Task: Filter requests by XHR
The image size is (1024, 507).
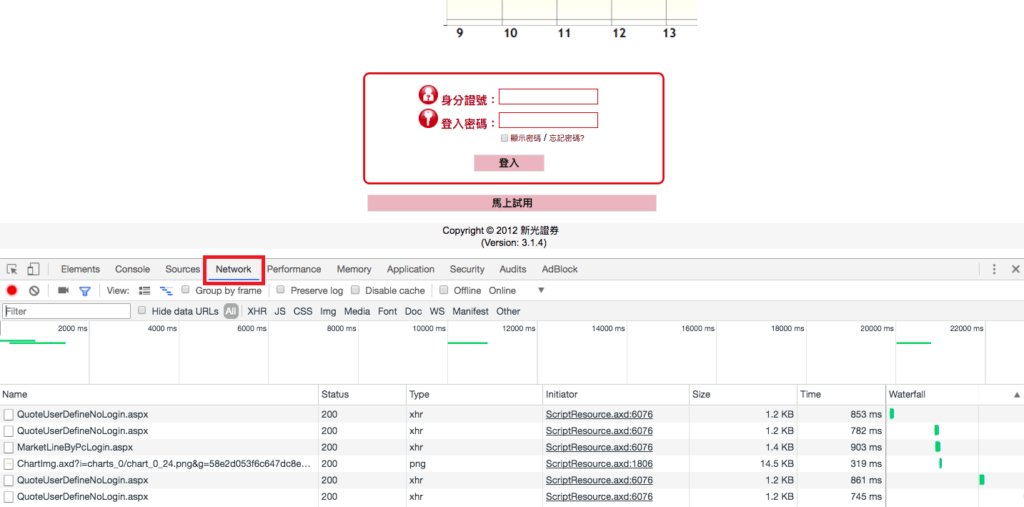Action: coord(257,312)
